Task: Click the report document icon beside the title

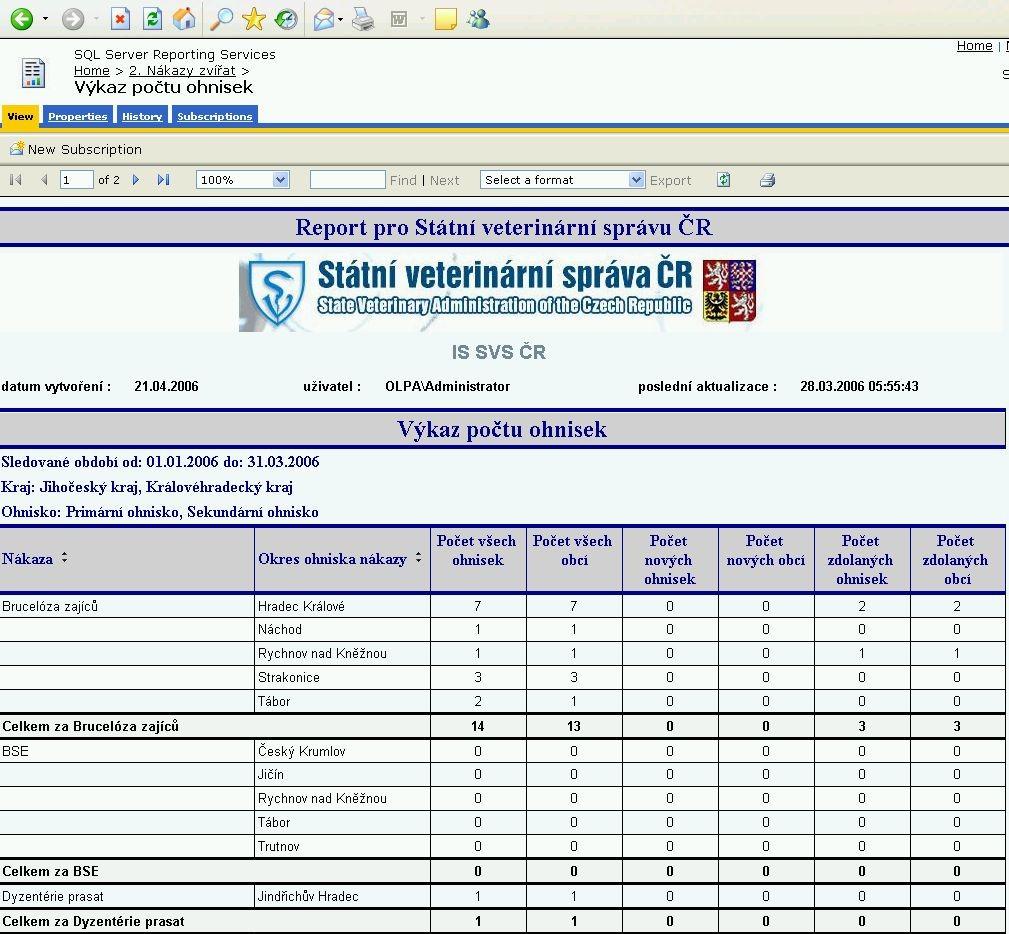Action: 33,72
